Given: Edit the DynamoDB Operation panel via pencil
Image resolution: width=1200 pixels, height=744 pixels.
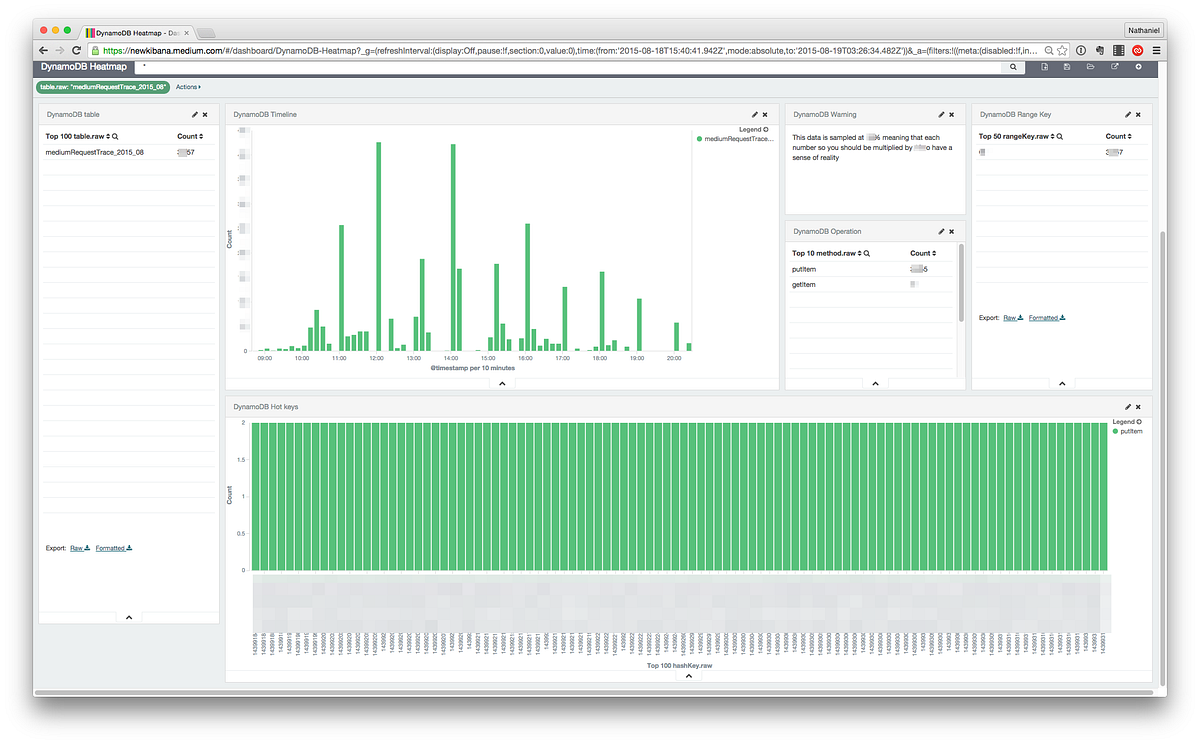Looking at the screenshot, I should click(x=941, y=232).
